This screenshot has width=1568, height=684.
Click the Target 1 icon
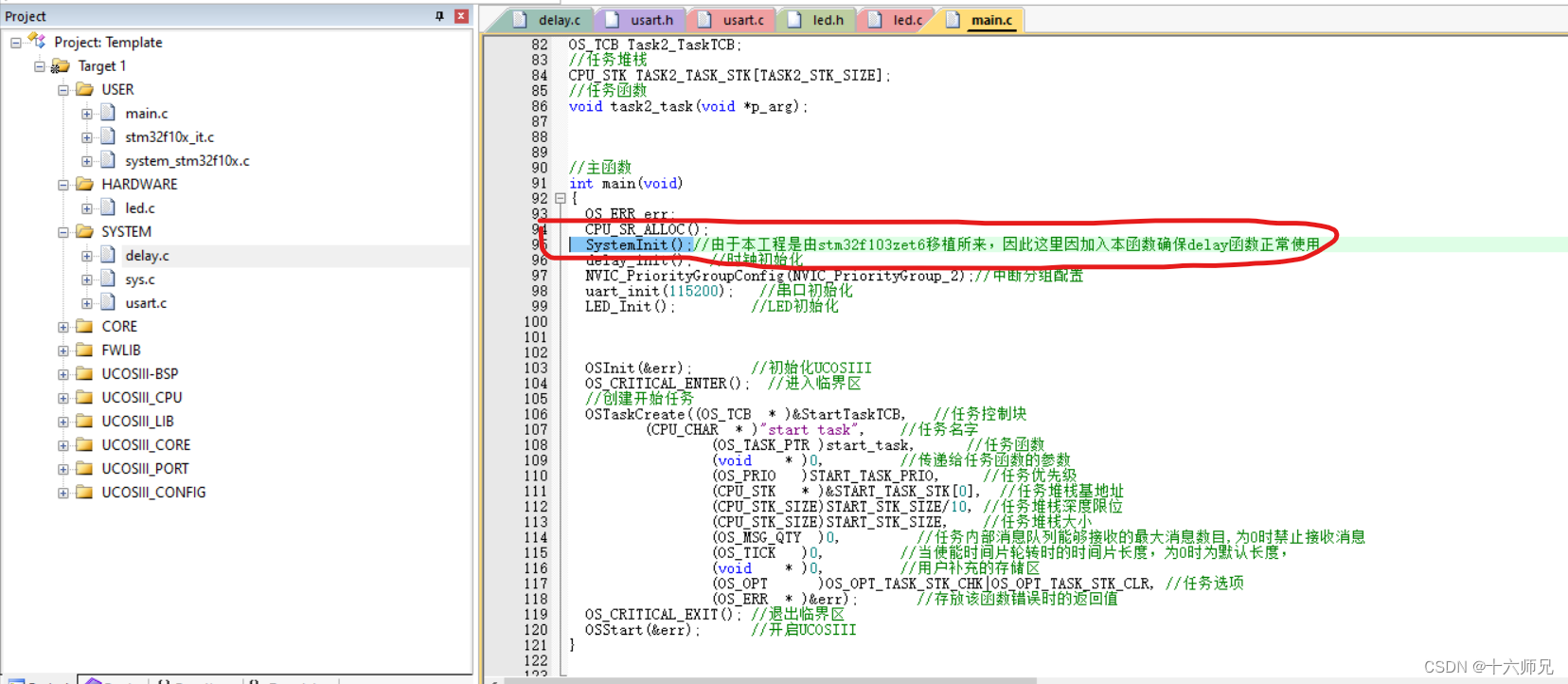click(x=61, y=65)
